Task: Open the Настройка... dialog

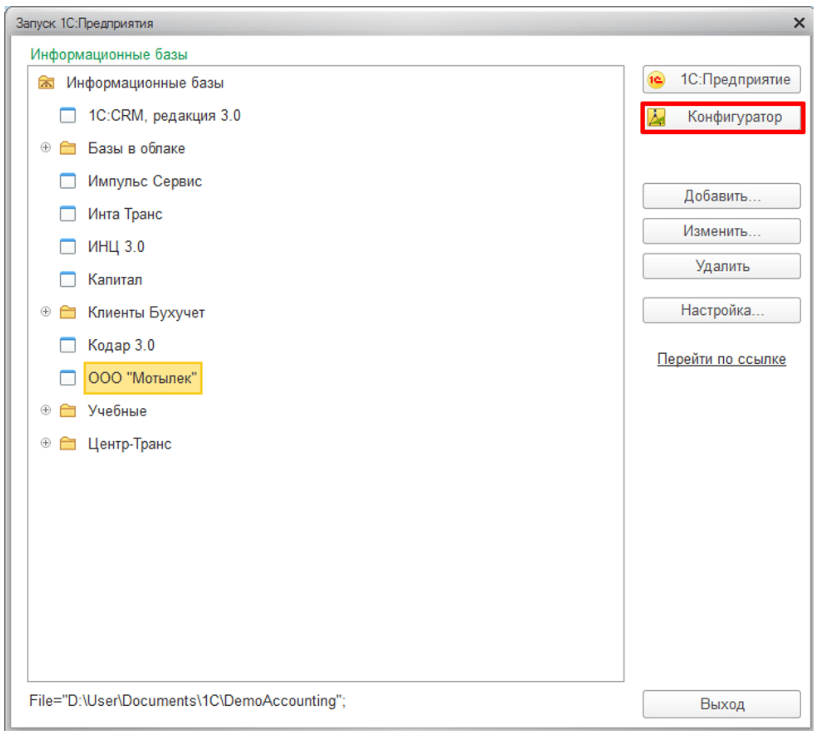Action: (721, 311)
